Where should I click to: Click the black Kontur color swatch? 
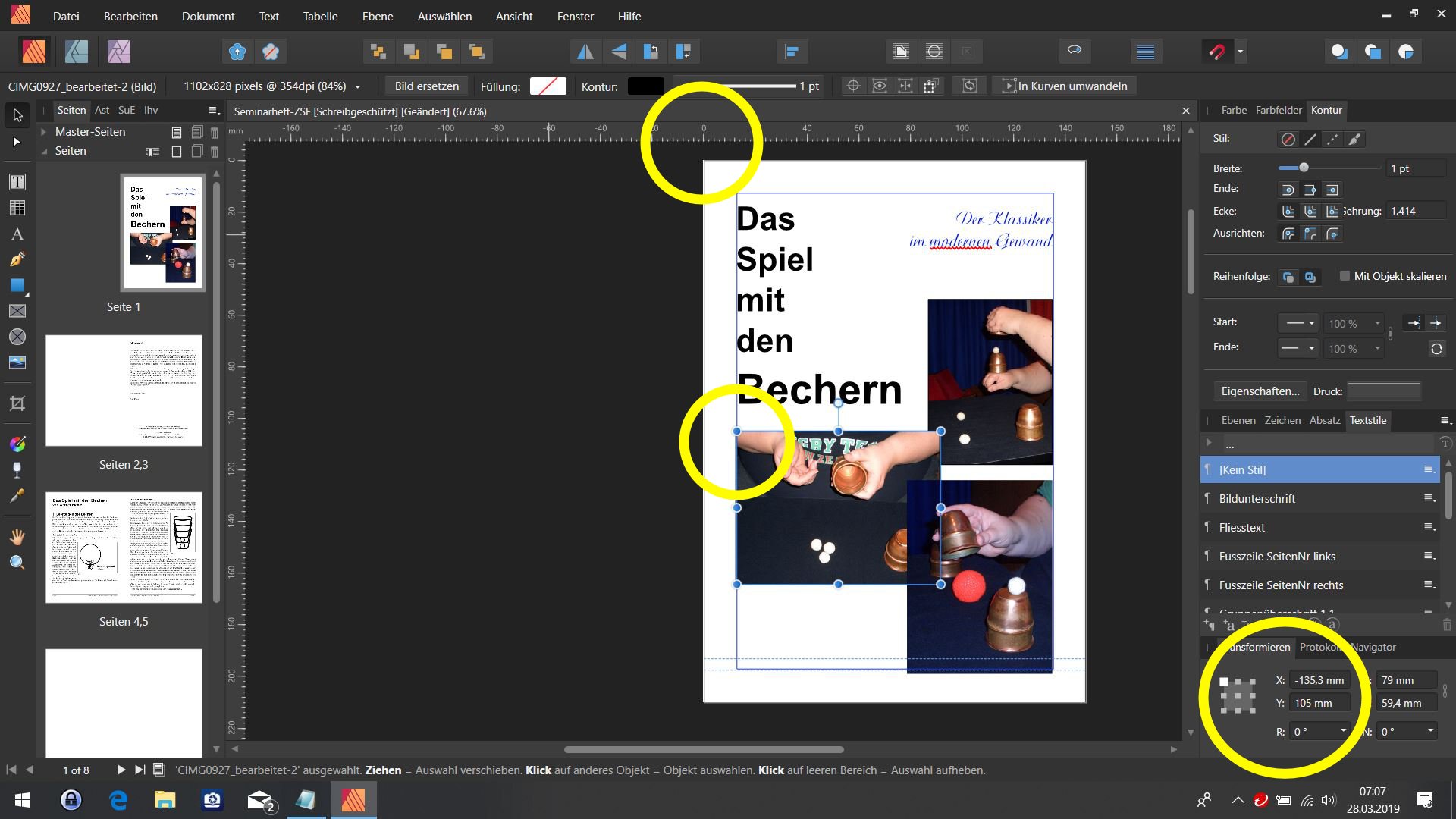point(646,86)
